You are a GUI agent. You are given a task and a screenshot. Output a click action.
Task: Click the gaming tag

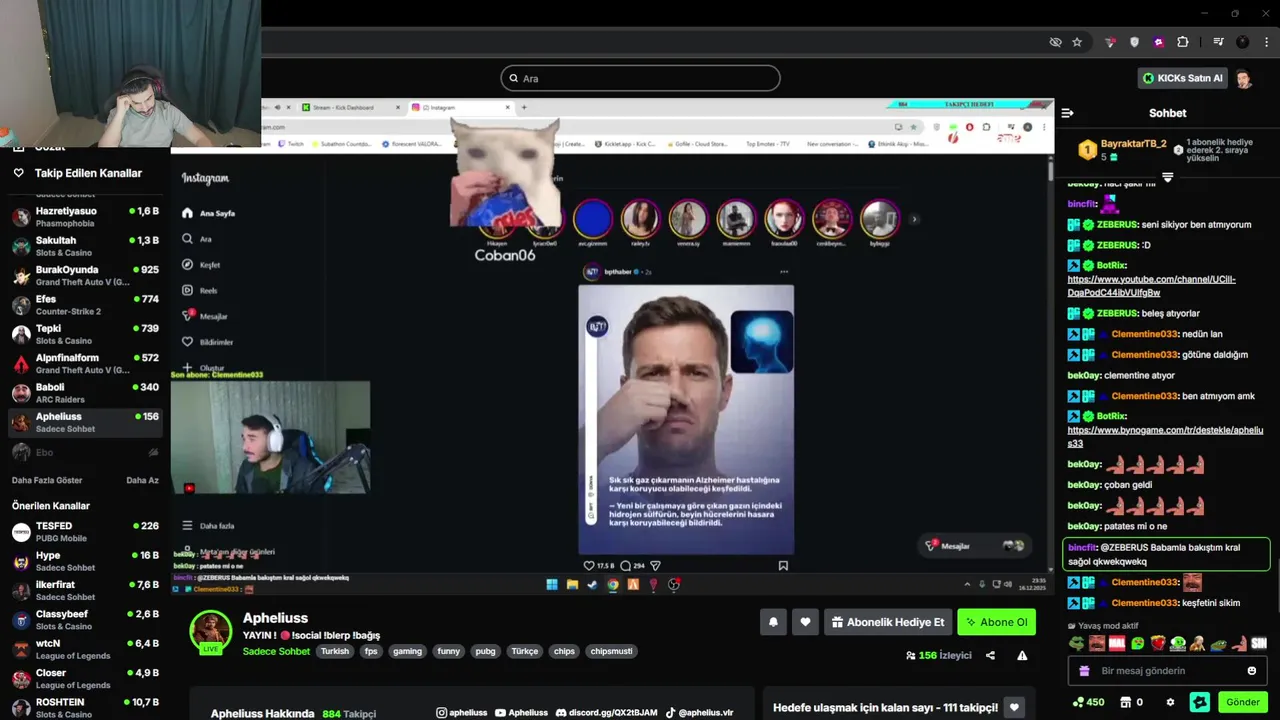pyautogui.click(x=407, y=651)
